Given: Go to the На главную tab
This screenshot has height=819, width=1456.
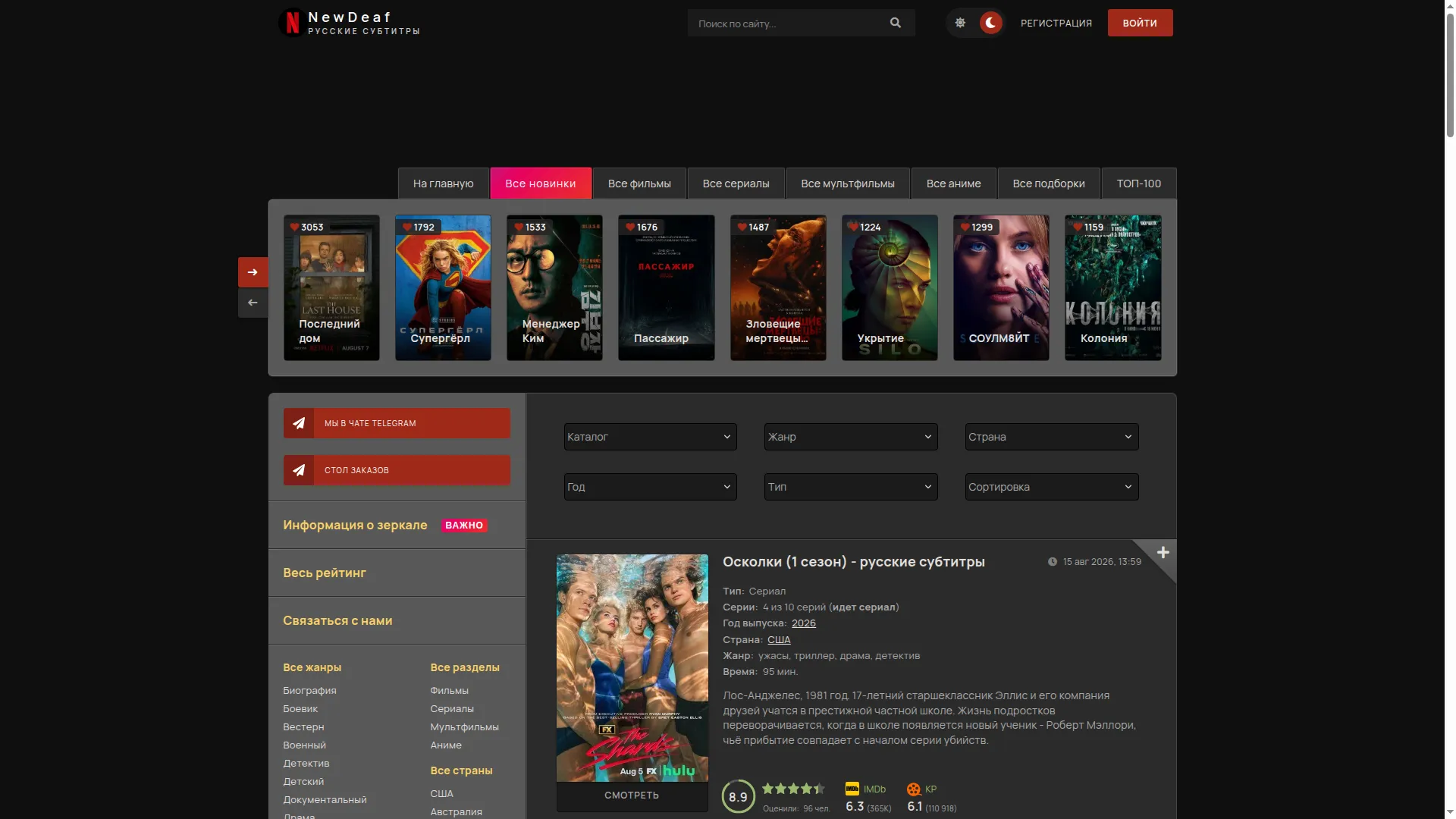Looking at the screenshot, I should coord(444,184).
